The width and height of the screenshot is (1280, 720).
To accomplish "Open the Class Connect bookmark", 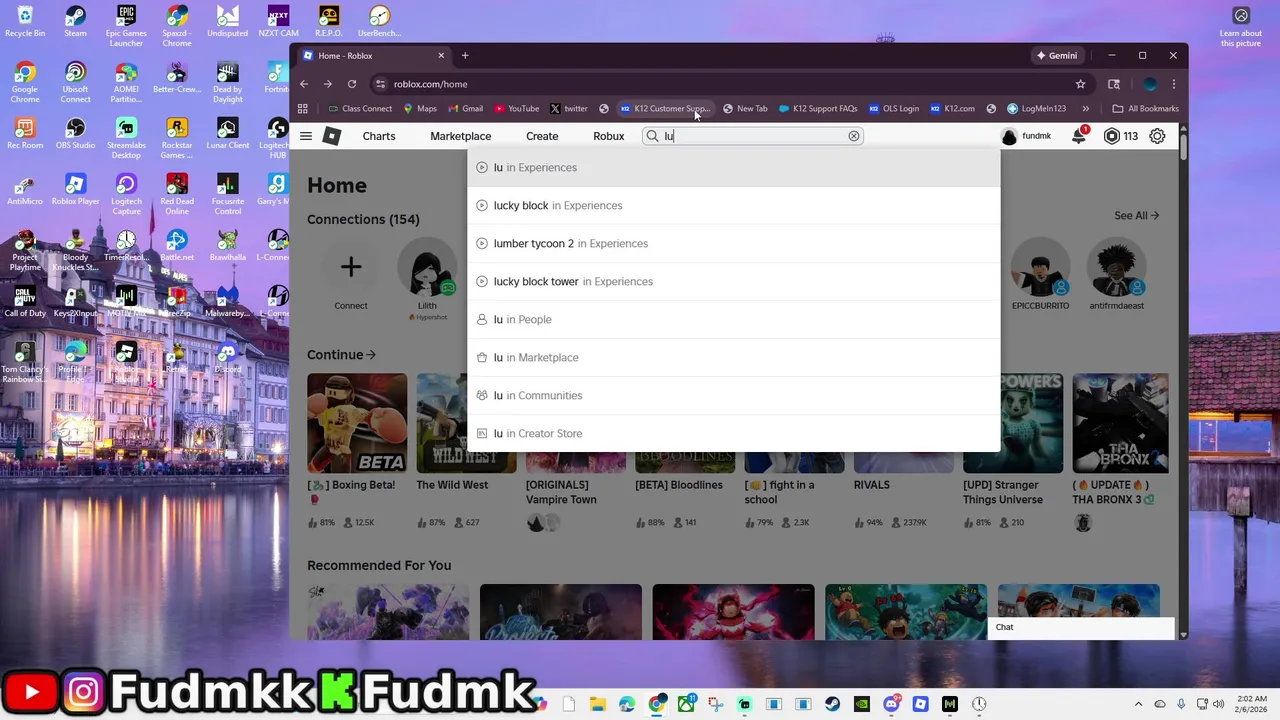I will tap(360, 108).
